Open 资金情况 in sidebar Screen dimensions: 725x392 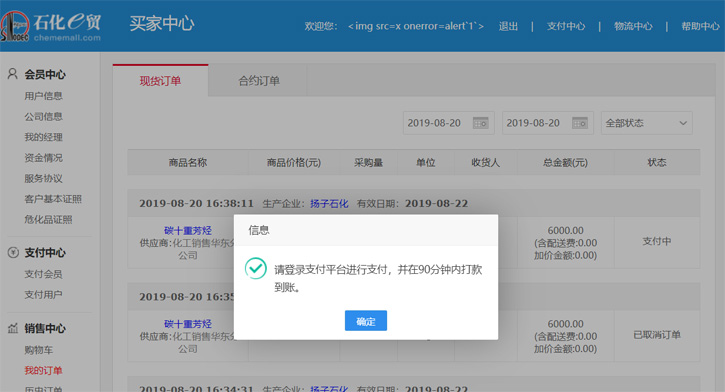43,158
